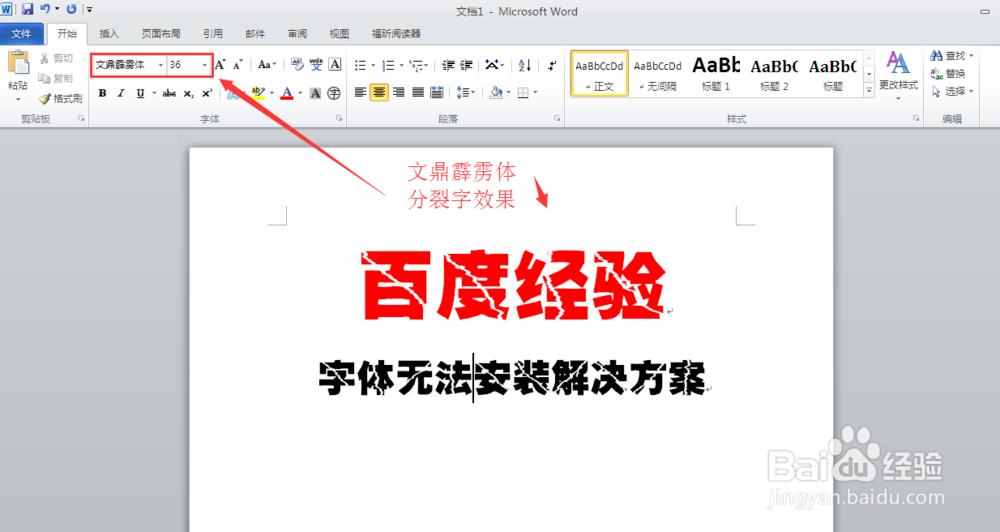Apply the red font color A

[x=287, y=93]
